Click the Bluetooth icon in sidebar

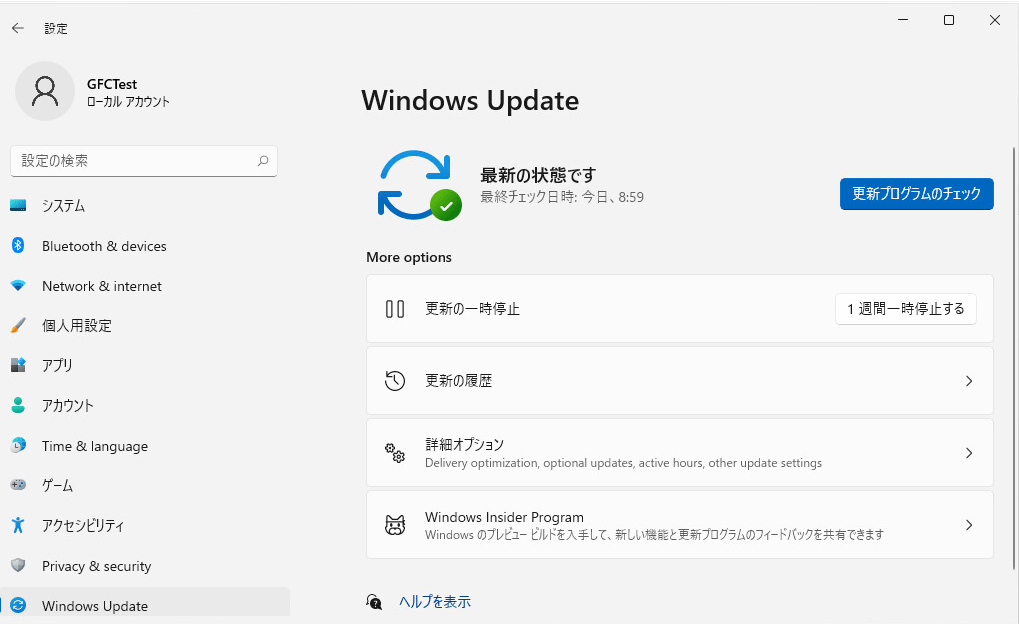click(18, 245)
